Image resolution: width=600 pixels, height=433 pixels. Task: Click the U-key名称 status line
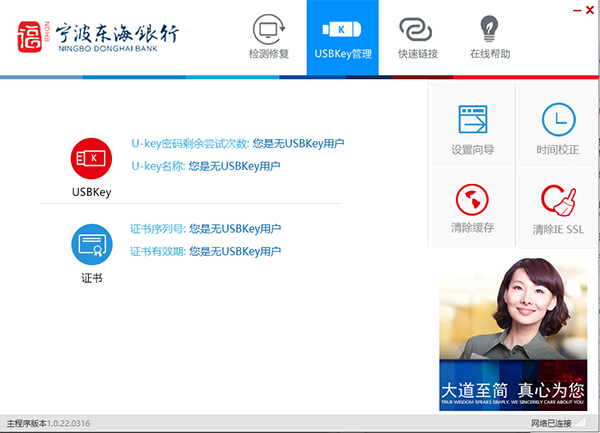point(206,166)
